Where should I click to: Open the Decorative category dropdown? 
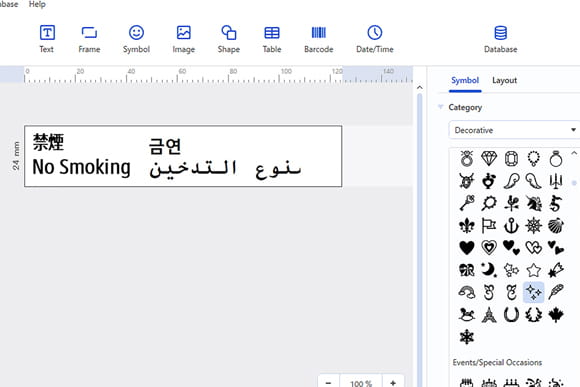[515, 130]
